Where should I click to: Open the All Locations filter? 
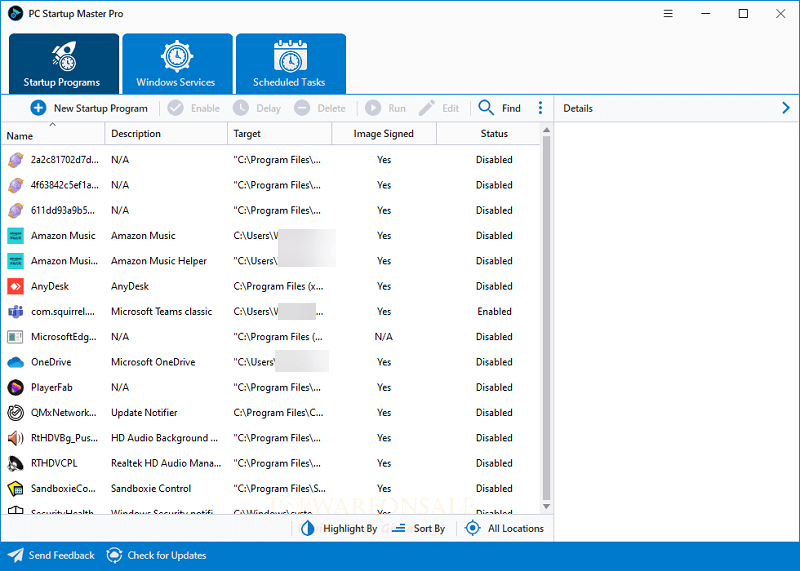click(x=505, y=529)
